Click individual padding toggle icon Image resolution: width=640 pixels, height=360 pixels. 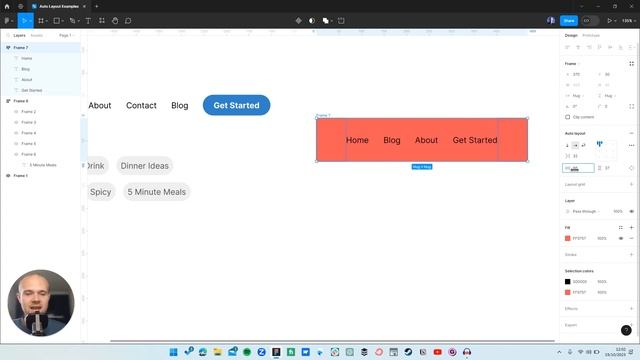631,168
